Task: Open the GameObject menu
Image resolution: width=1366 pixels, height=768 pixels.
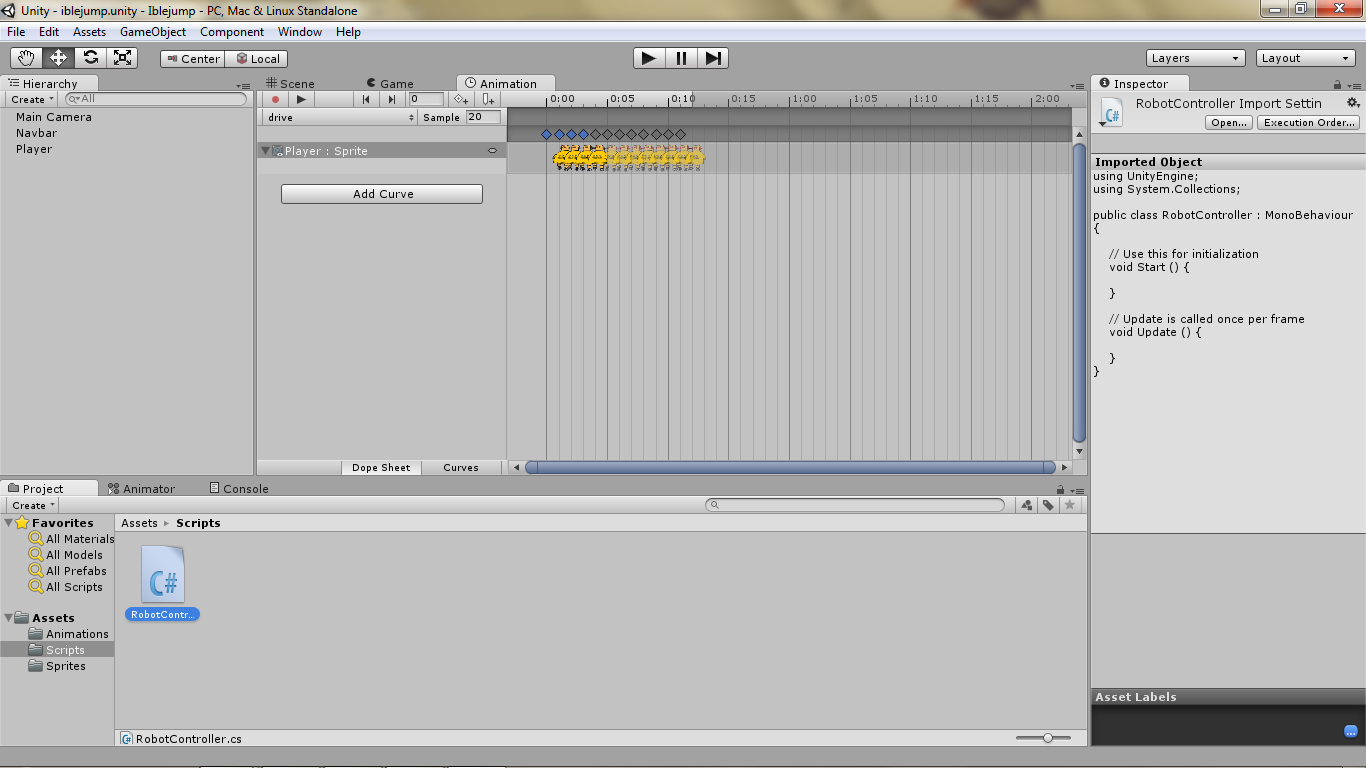Action: [x=153, y=31]
